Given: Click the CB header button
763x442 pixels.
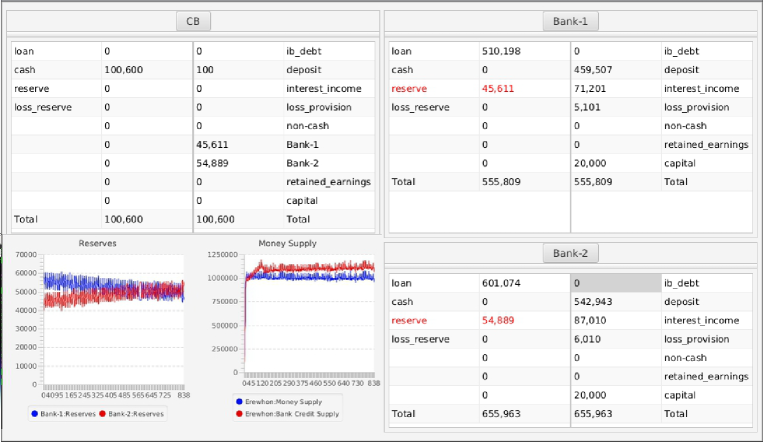Looking at the screenshot, I should point(192,21).
